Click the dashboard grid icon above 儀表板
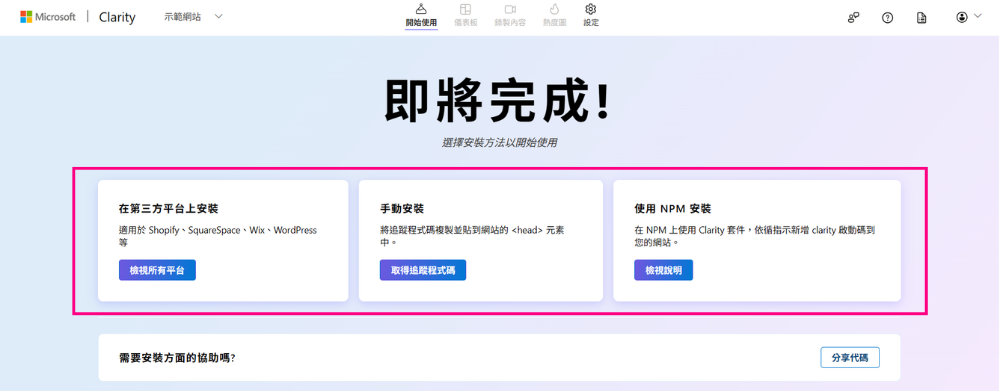1000x391 pixels. pyautogui.click(x=466, y=9)
